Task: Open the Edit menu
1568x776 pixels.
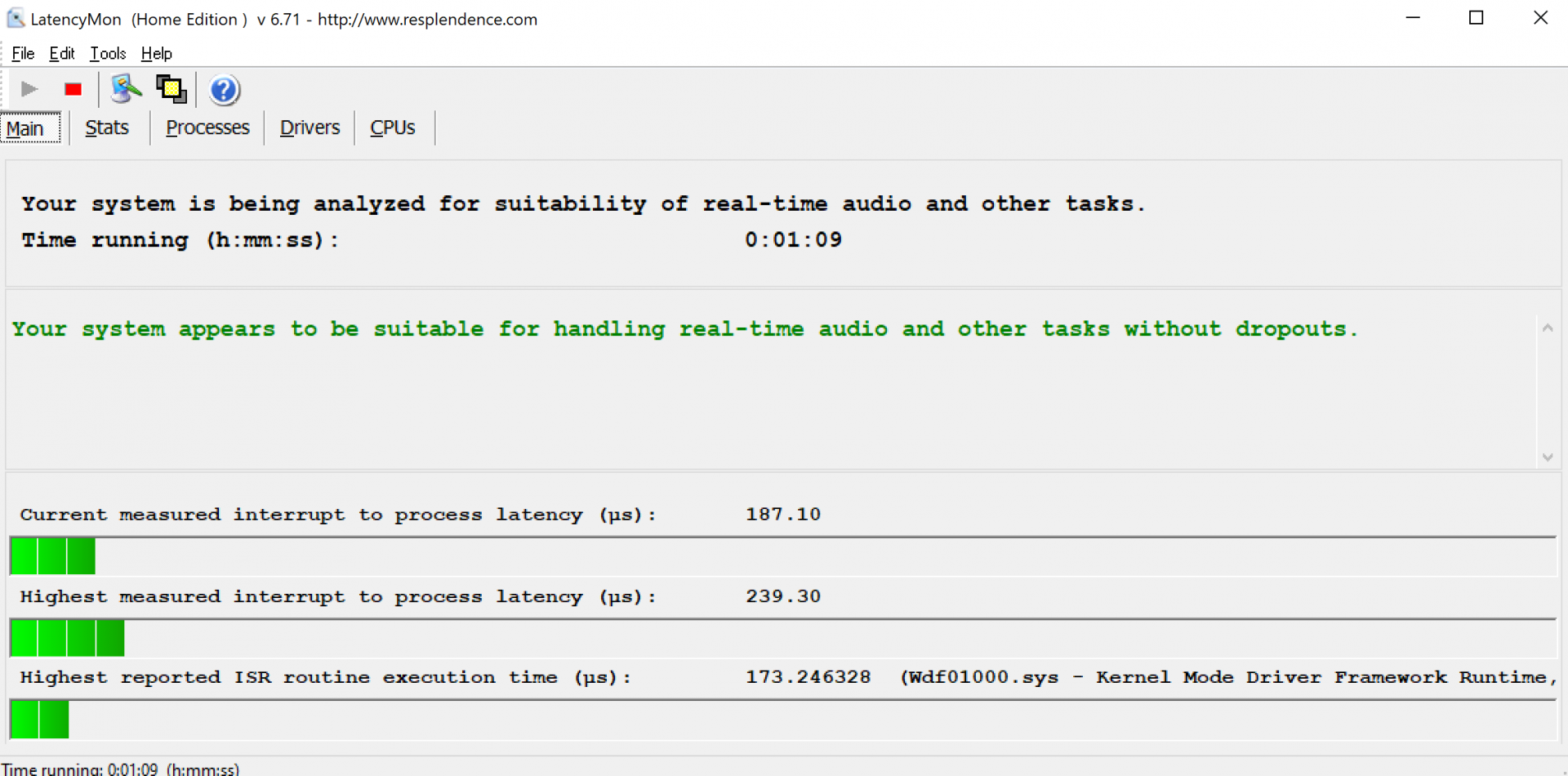Action: 62,54
